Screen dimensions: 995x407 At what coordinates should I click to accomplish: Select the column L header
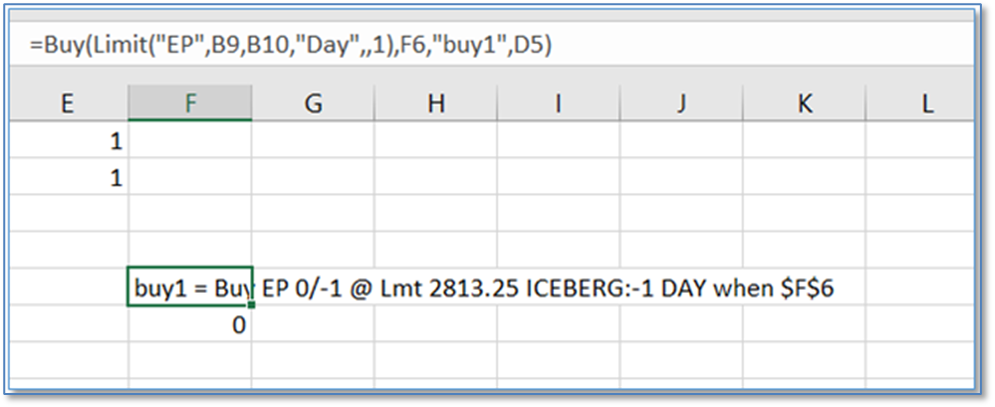pos(926,103)
